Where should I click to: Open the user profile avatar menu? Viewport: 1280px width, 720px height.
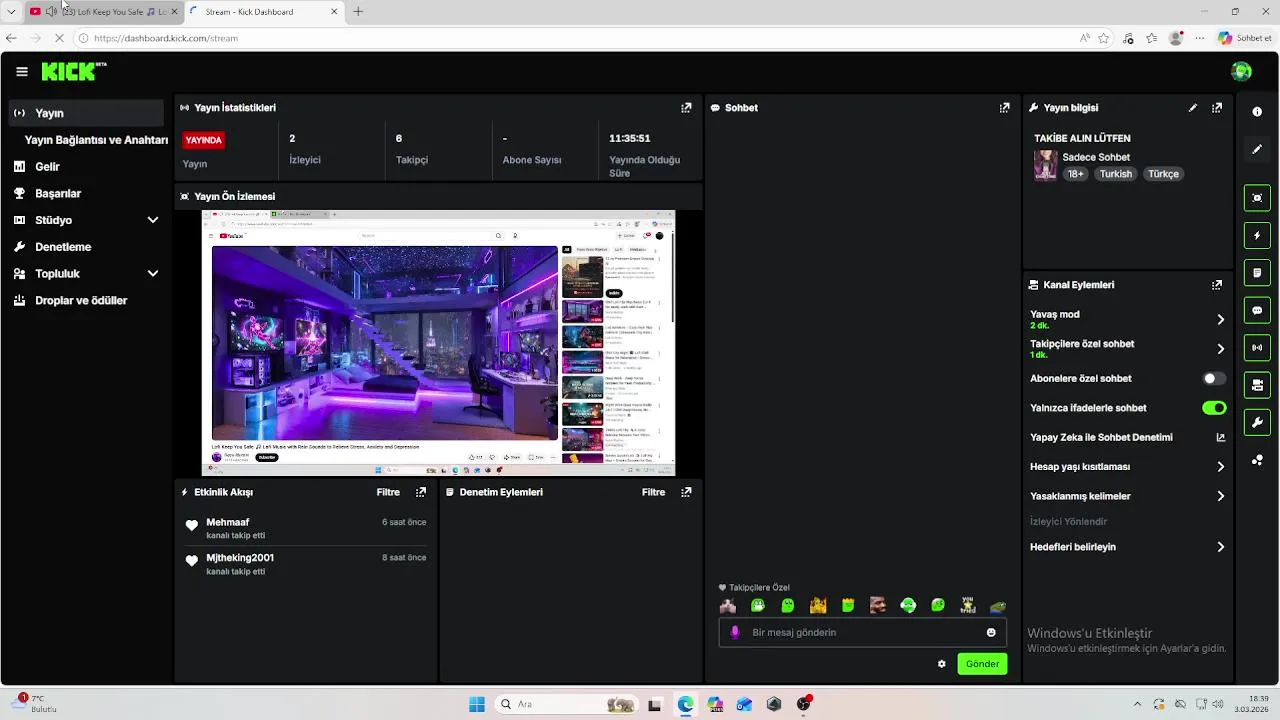coord(1241,71)
